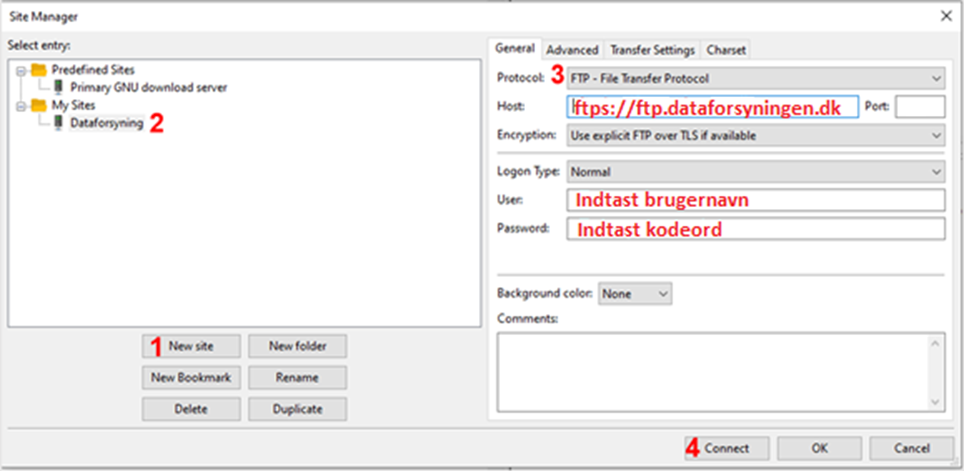Click the New folder button
Image resolution: width=964 pixels, height=471 pixels.
[298, 346]
